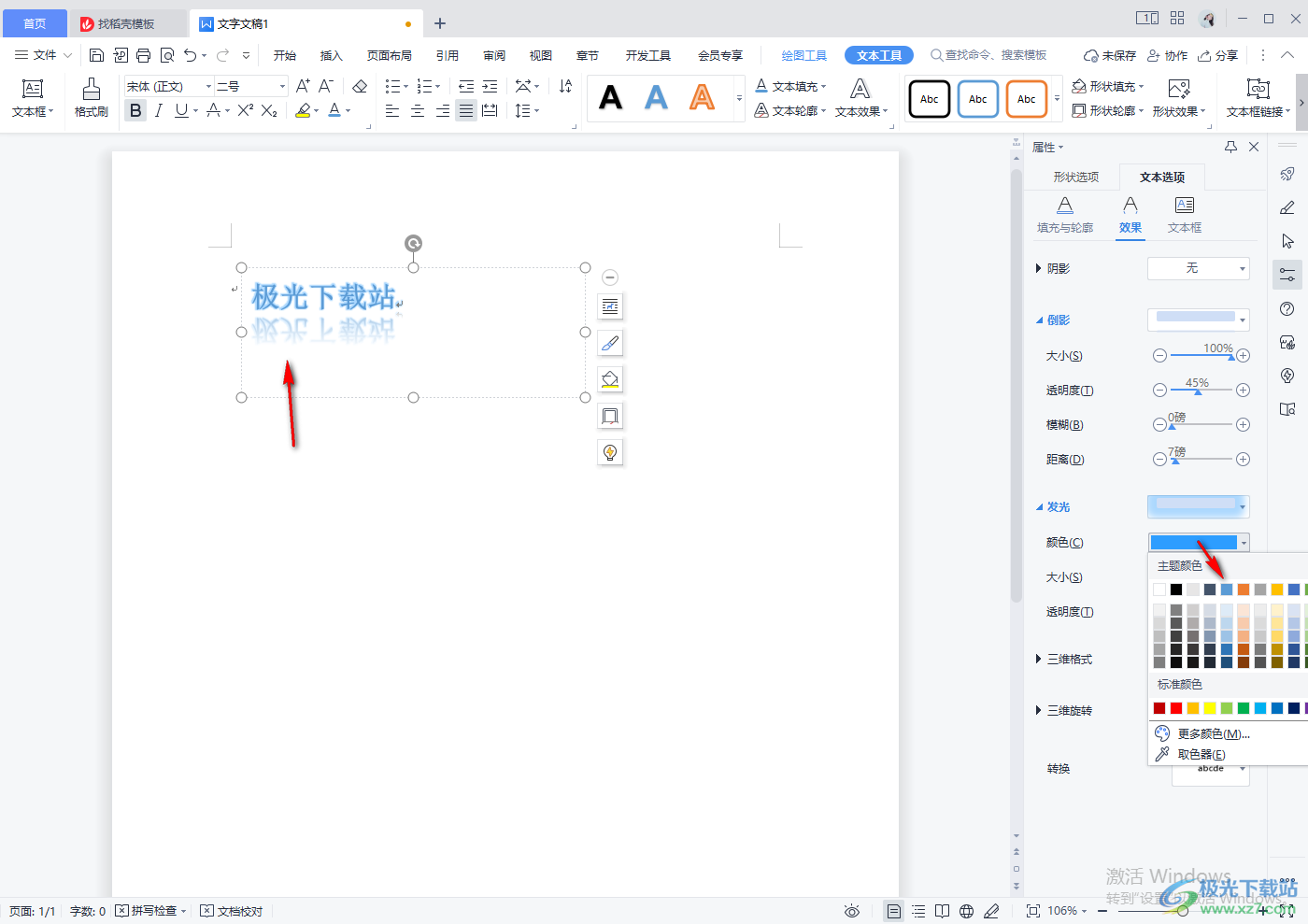The image size is (1308, 924).
Task: Apply the orange Abc shape style
Action: click(1026, 99)
